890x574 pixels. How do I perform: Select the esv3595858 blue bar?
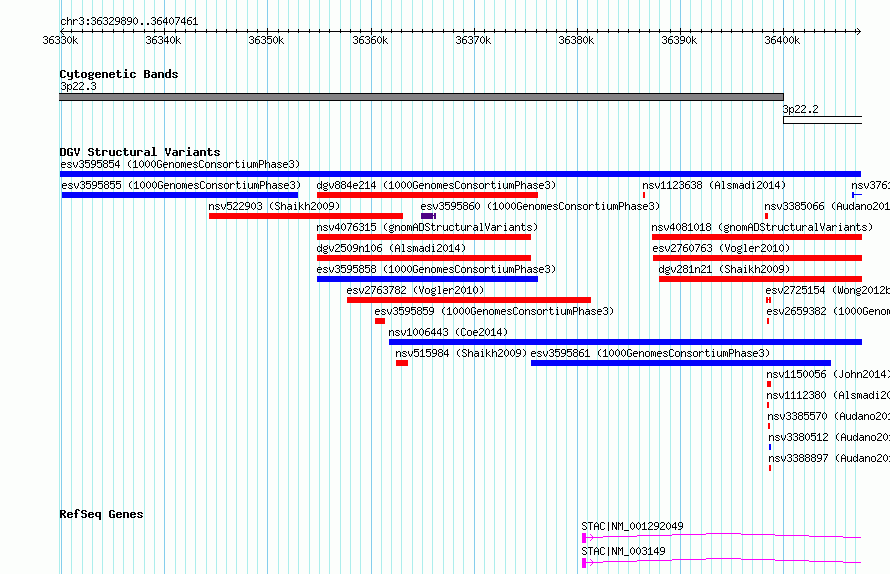coord(427,279)
